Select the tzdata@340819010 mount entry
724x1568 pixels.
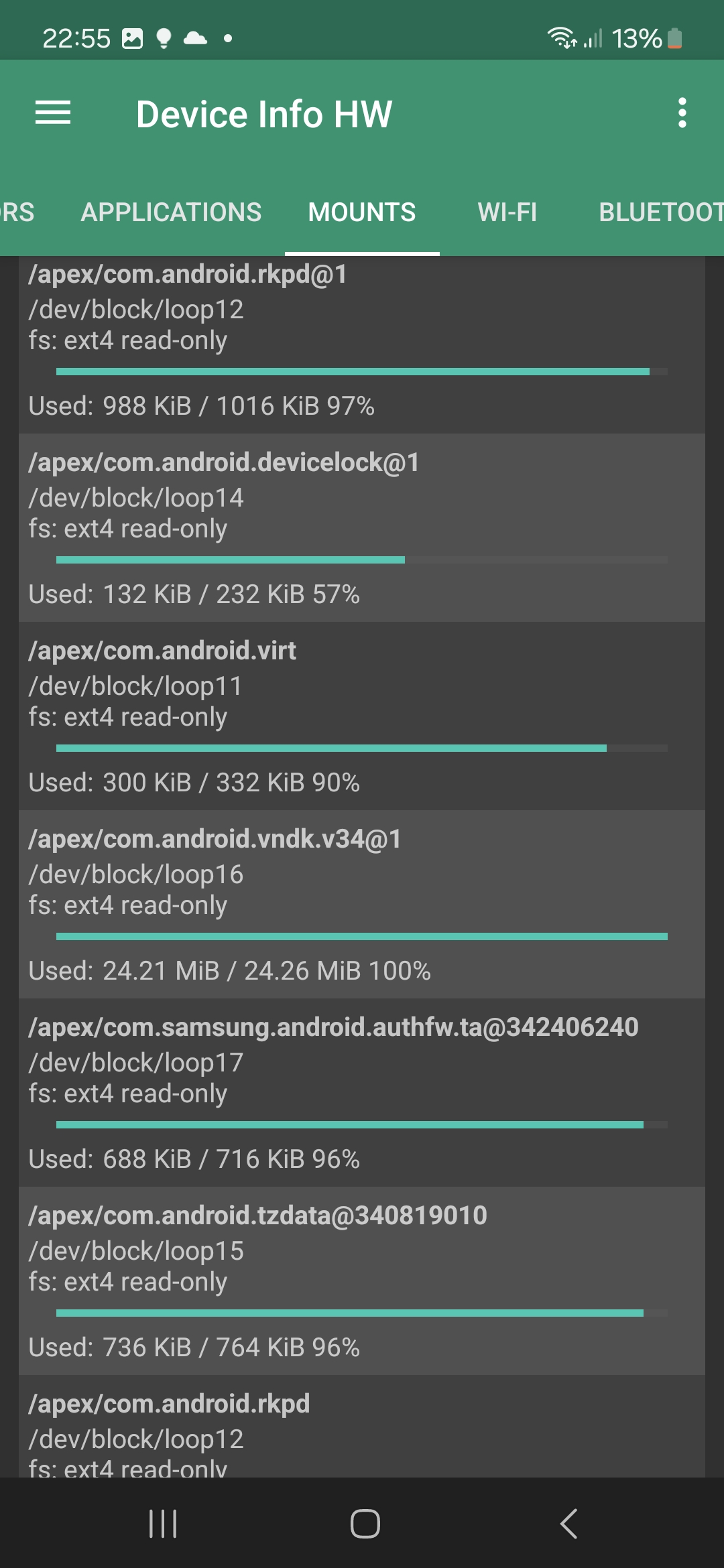362,1281
